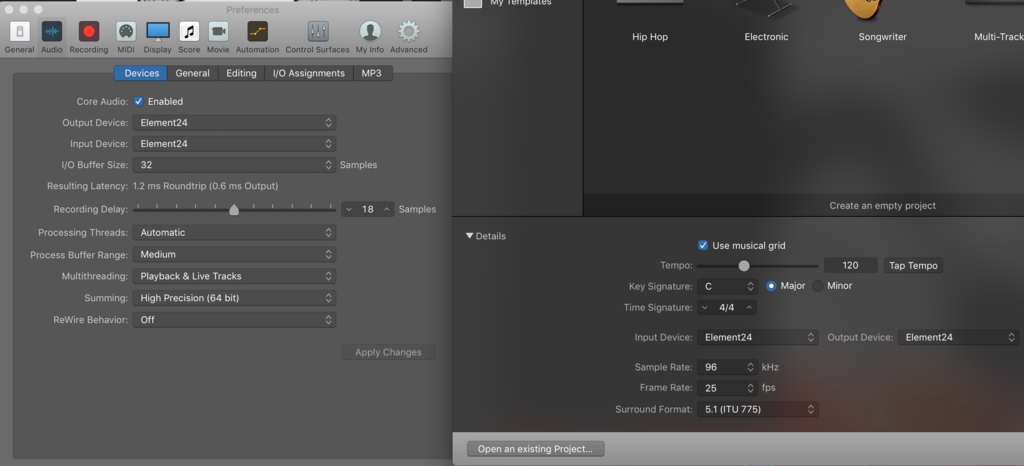1024x466 pixels.
Task: Click the Recording Delay slider handle
Action: (234, 210)
